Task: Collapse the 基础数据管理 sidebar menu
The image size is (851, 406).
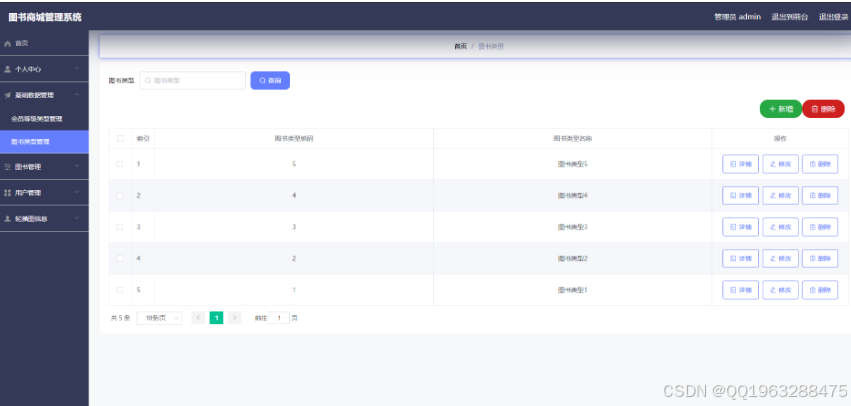Action: 44,95
